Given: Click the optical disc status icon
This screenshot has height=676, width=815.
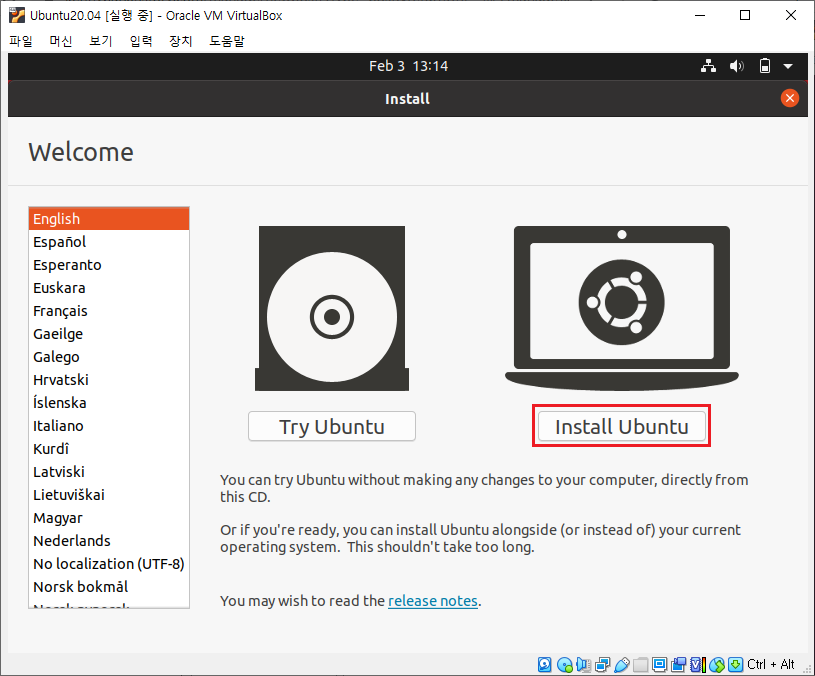Looking at the screenshot, I should point(564,665).
